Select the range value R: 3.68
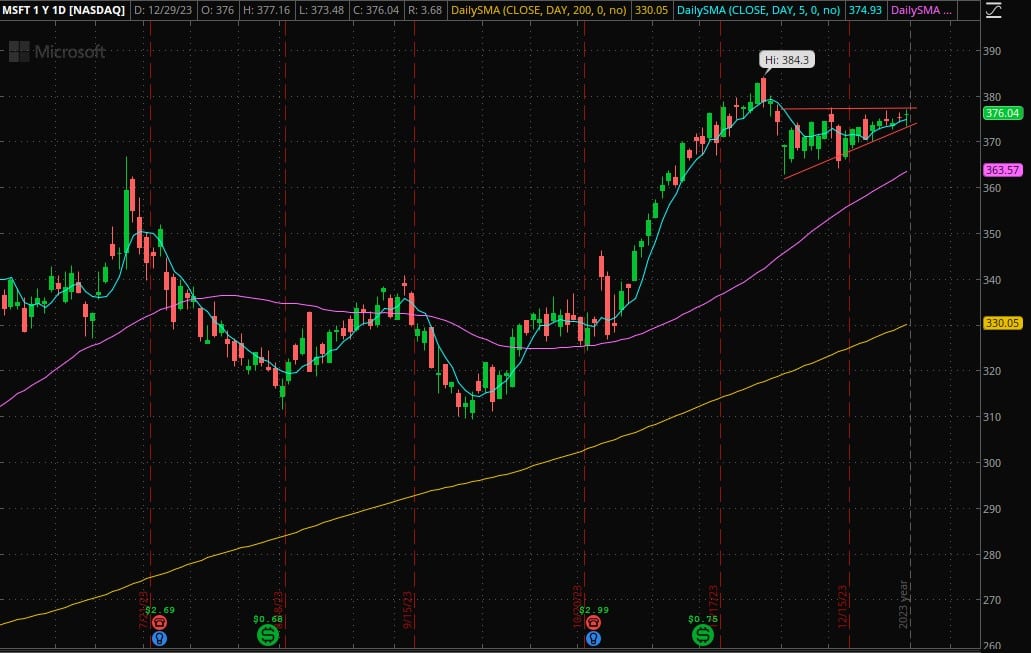Image resolution: width=1031 pixels, height=653 pixels. 423,10
